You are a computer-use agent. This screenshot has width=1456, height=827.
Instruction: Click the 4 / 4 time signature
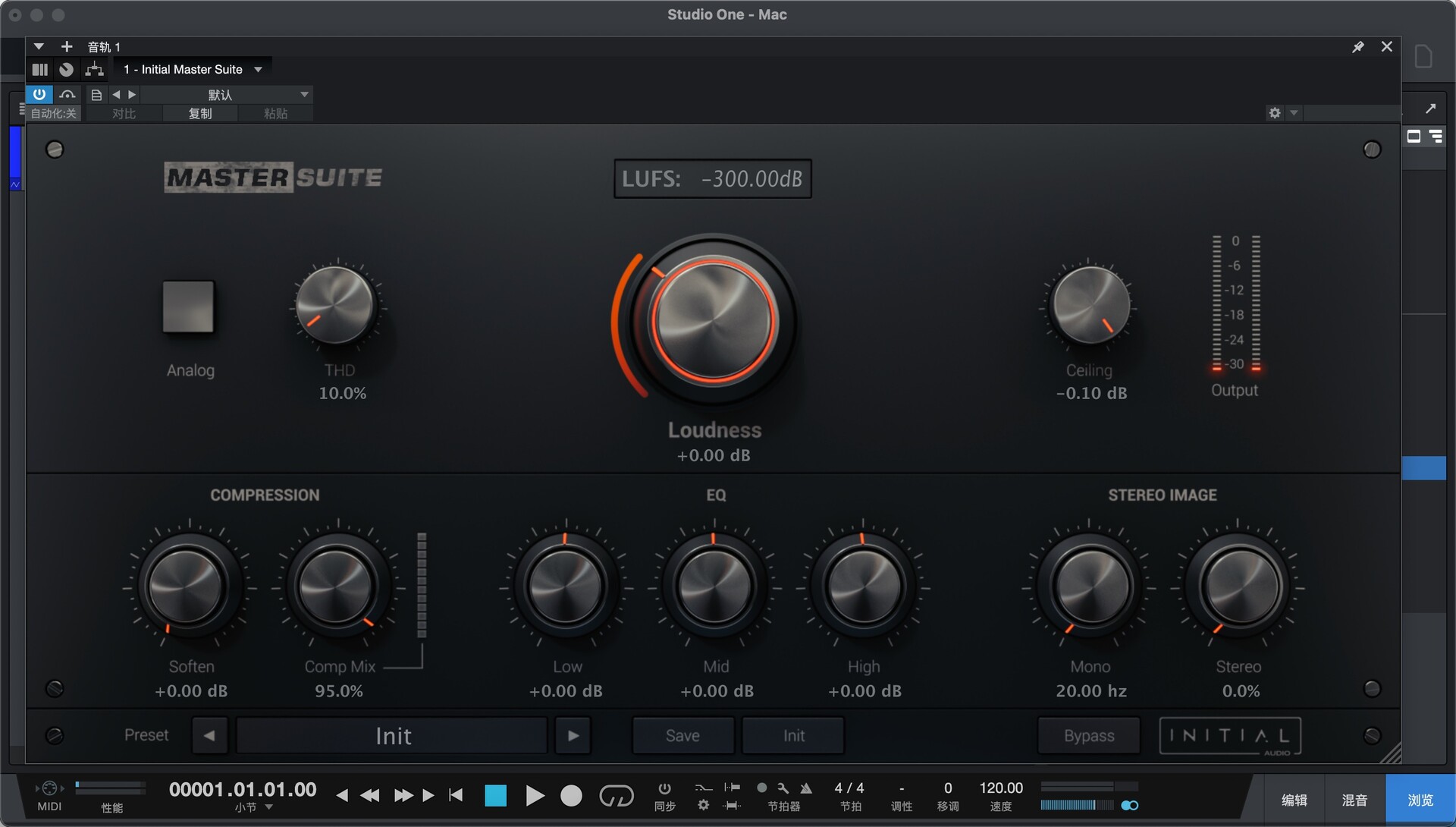coord(849,788)
